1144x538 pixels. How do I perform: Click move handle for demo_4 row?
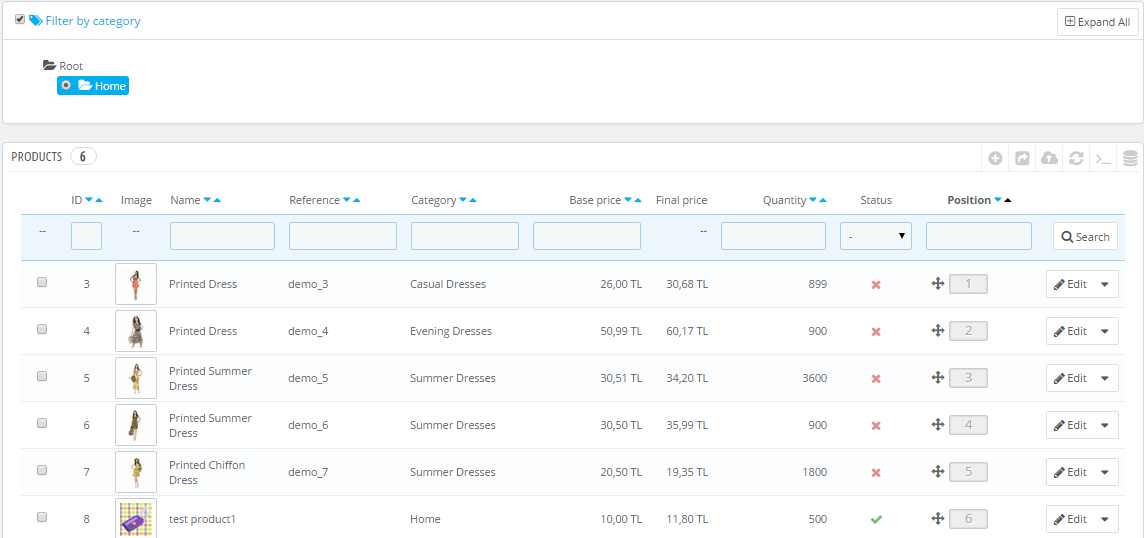(x=938, y=331)
